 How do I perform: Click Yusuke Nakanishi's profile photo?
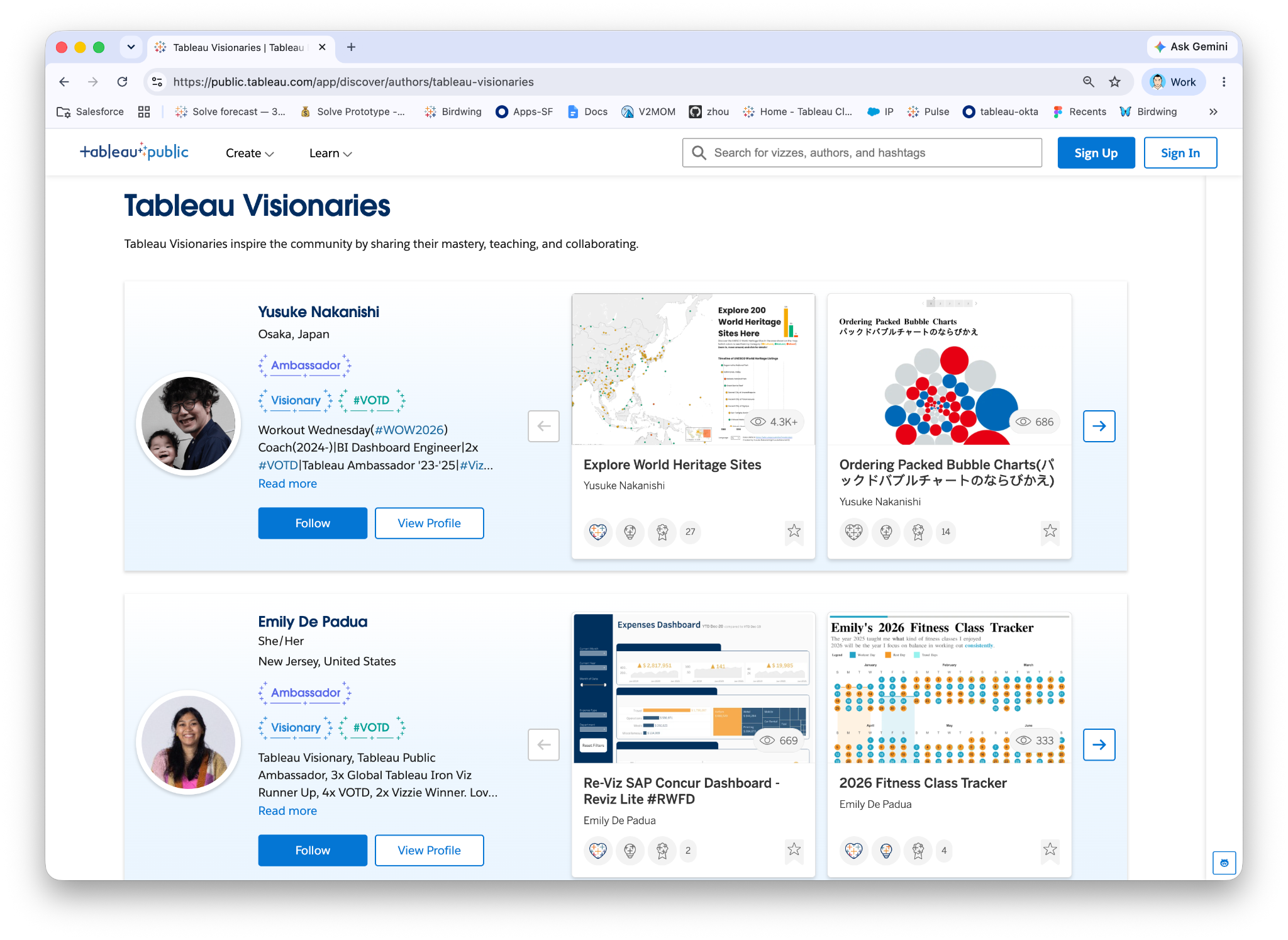(188, 423)
